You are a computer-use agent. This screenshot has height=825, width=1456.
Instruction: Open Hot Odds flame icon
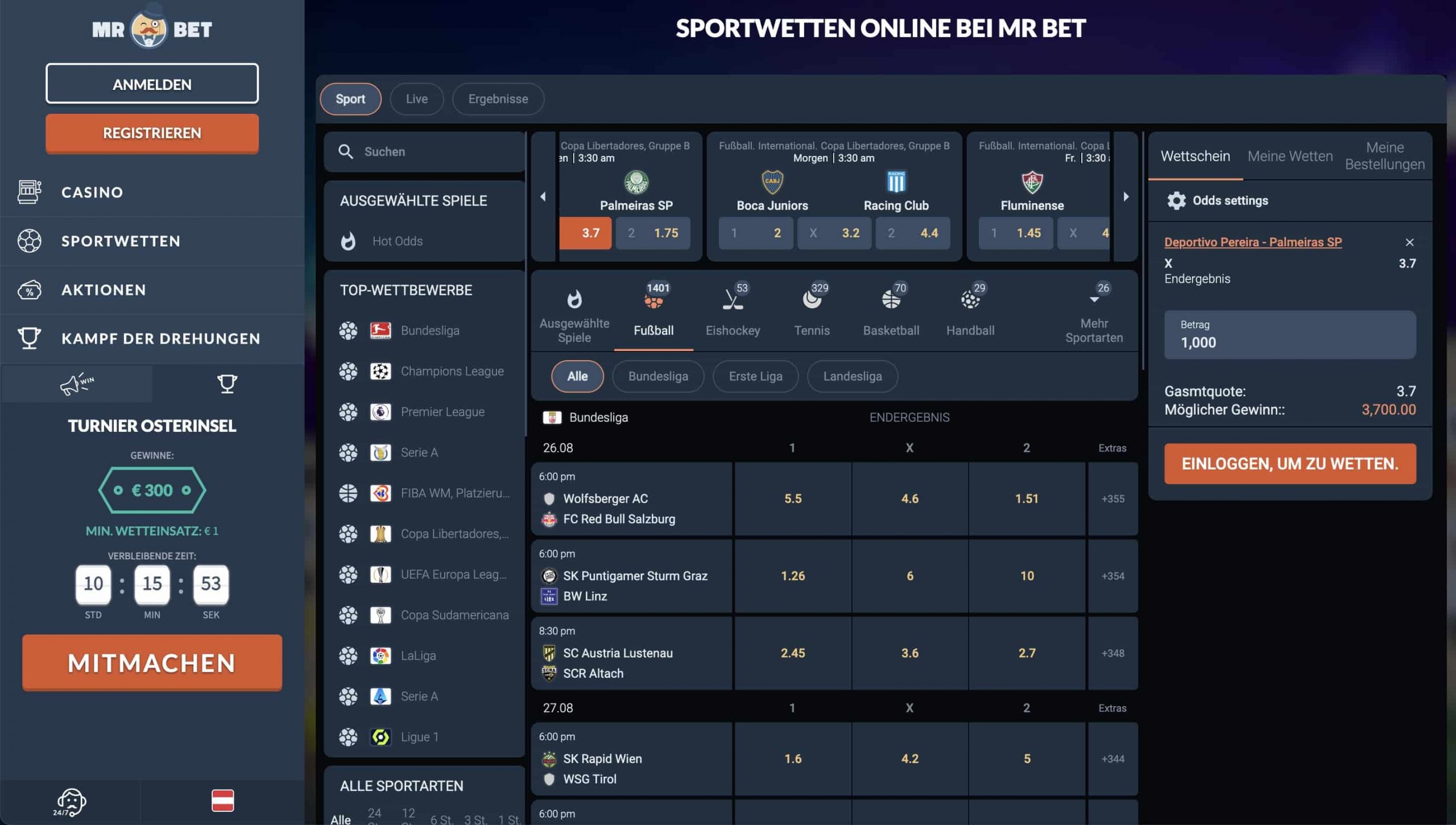348,241
